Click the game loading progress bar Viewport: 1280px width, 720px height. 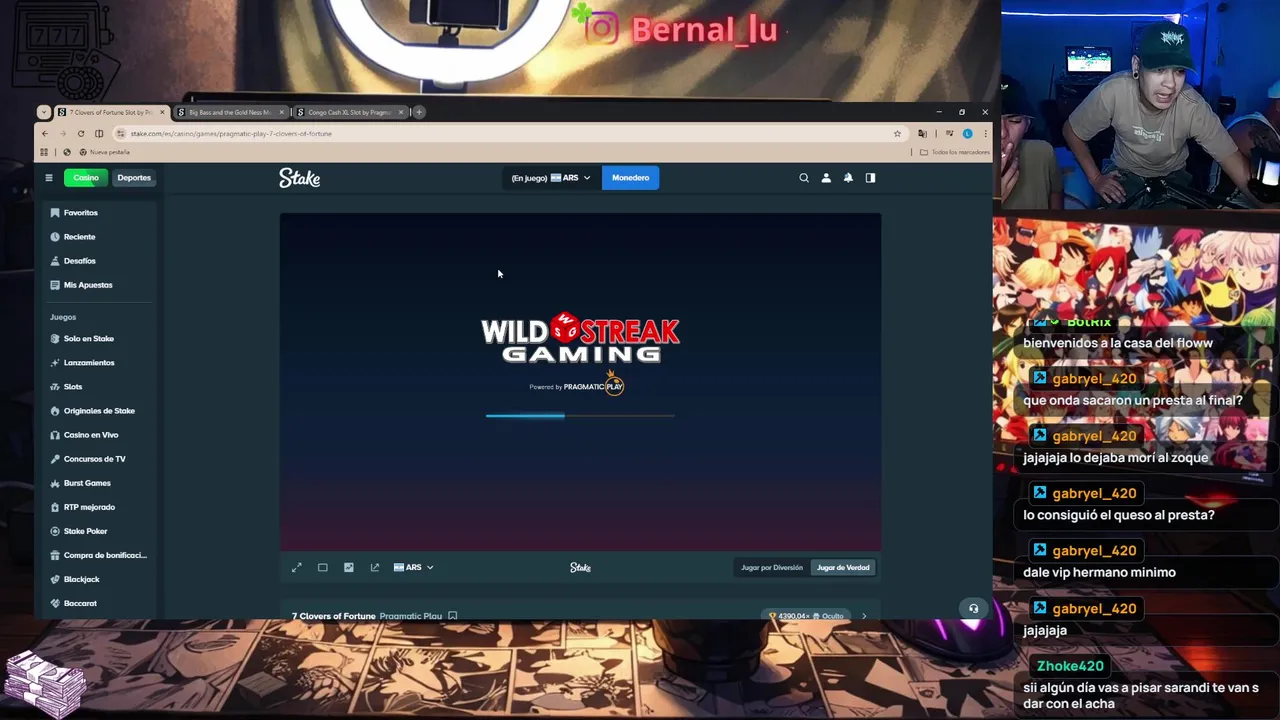pos(580,415)
